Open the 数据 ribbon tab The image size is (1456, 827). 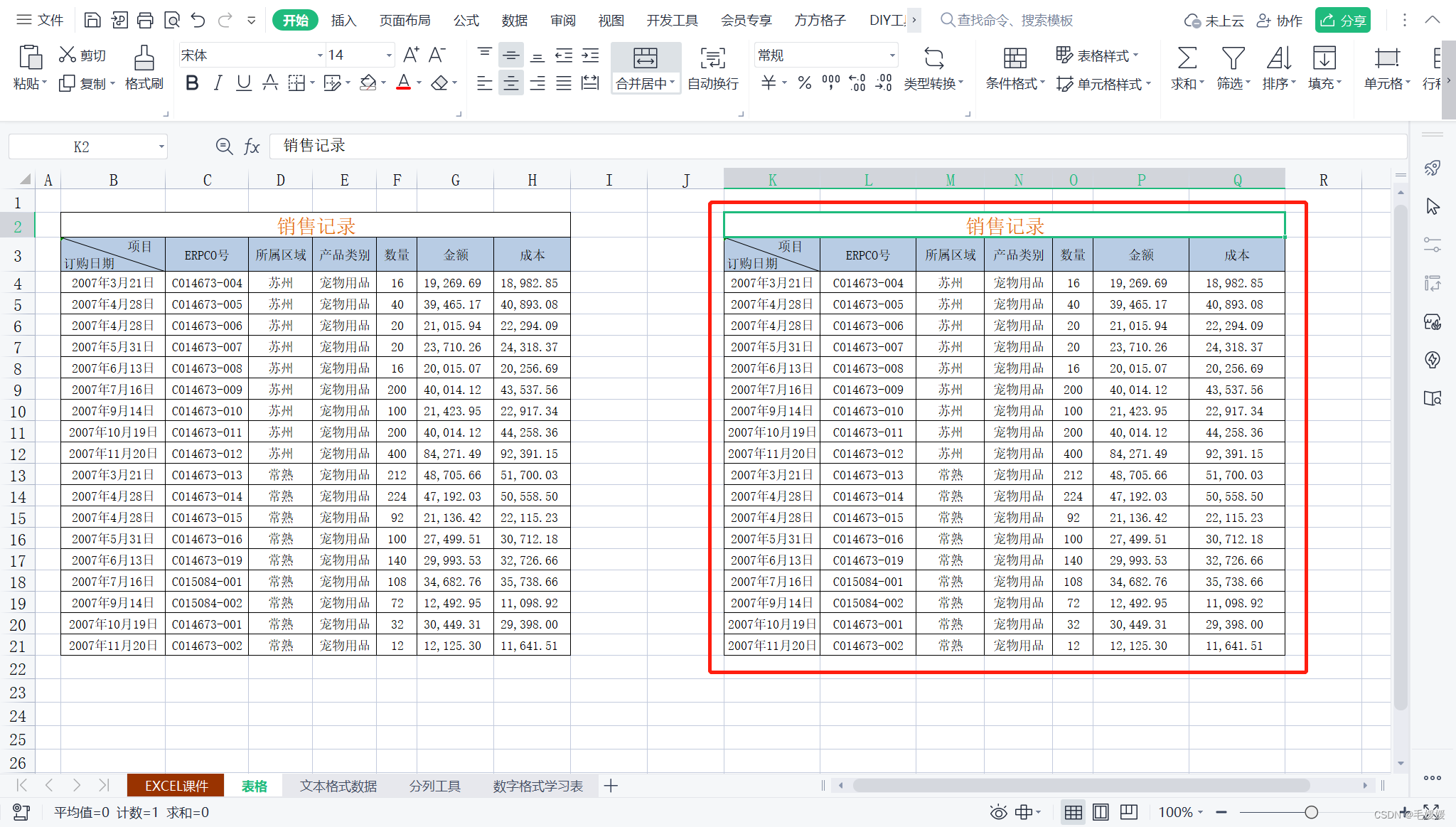pos(514,20)
